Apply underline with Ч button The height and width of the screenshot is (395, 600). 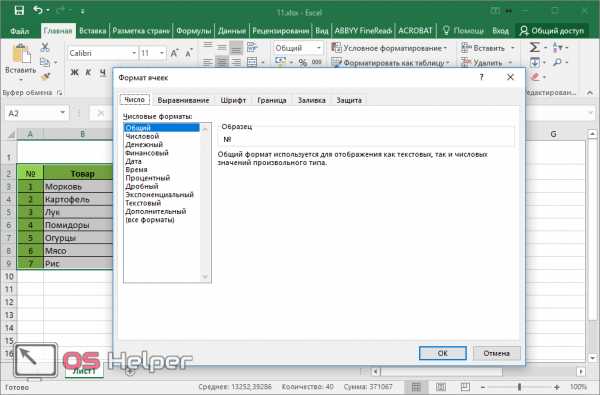(103, 72)
